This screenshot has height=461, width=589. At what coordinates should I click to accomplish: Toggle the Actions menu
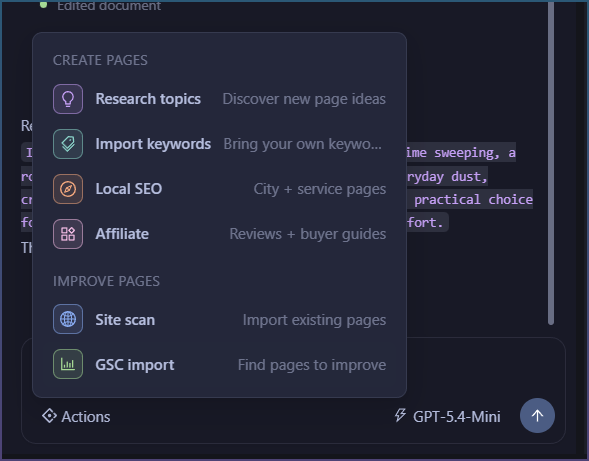76,416
